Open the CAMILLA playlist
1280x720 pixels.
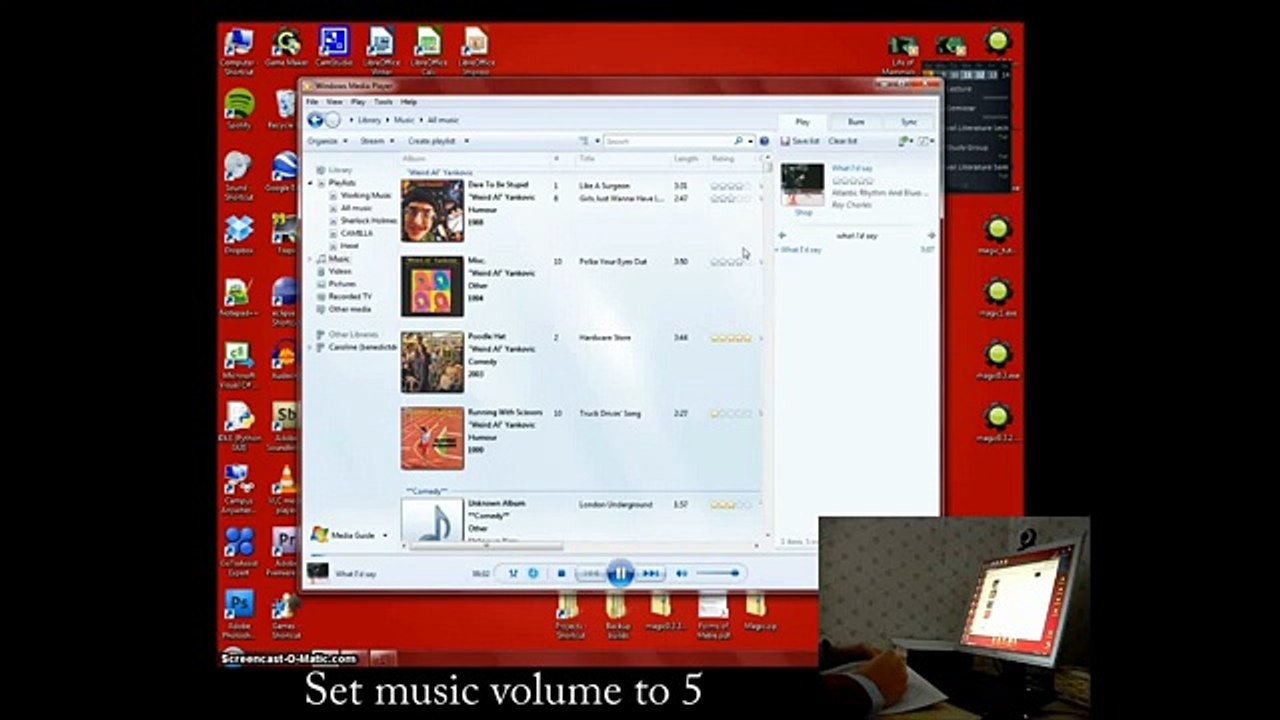[x=356, y=233]
